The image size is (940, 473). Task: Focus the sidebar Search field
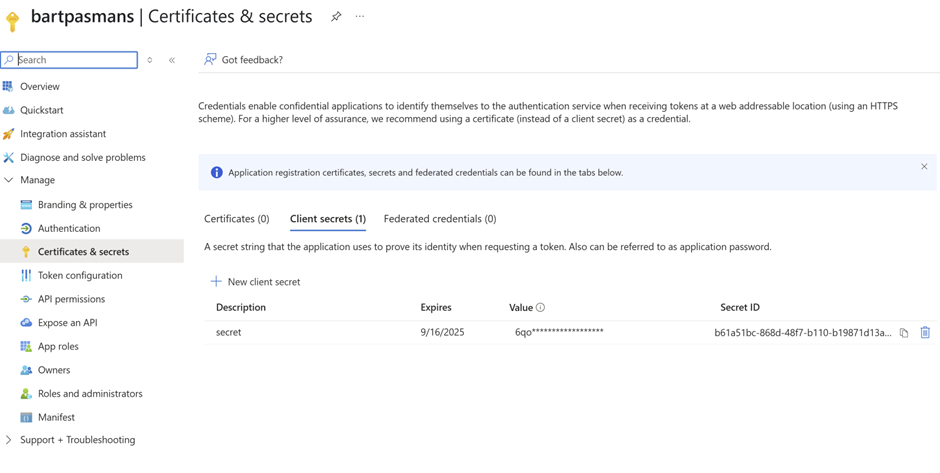click(70, 60)
